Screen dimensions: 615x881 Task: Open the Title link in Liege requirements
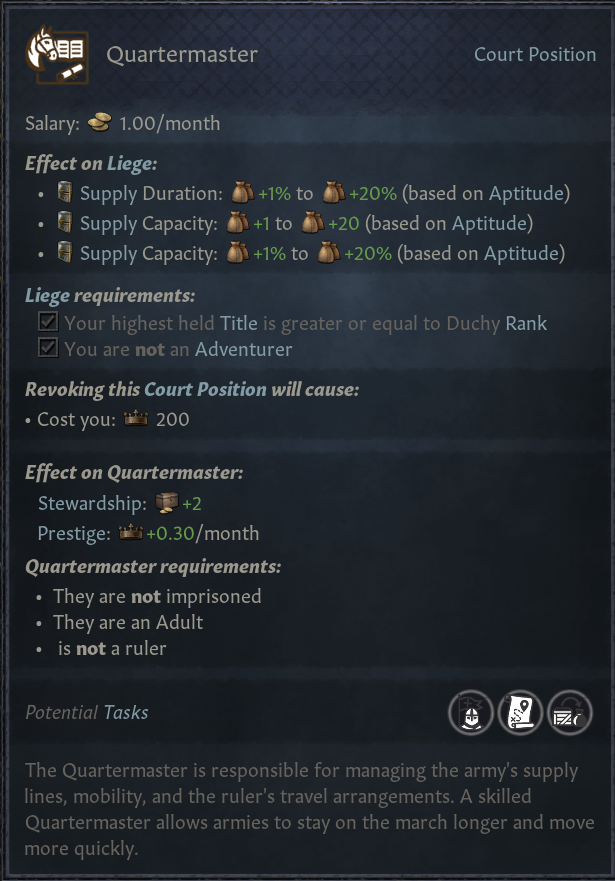pyautogui.click(x=239, y=323)
